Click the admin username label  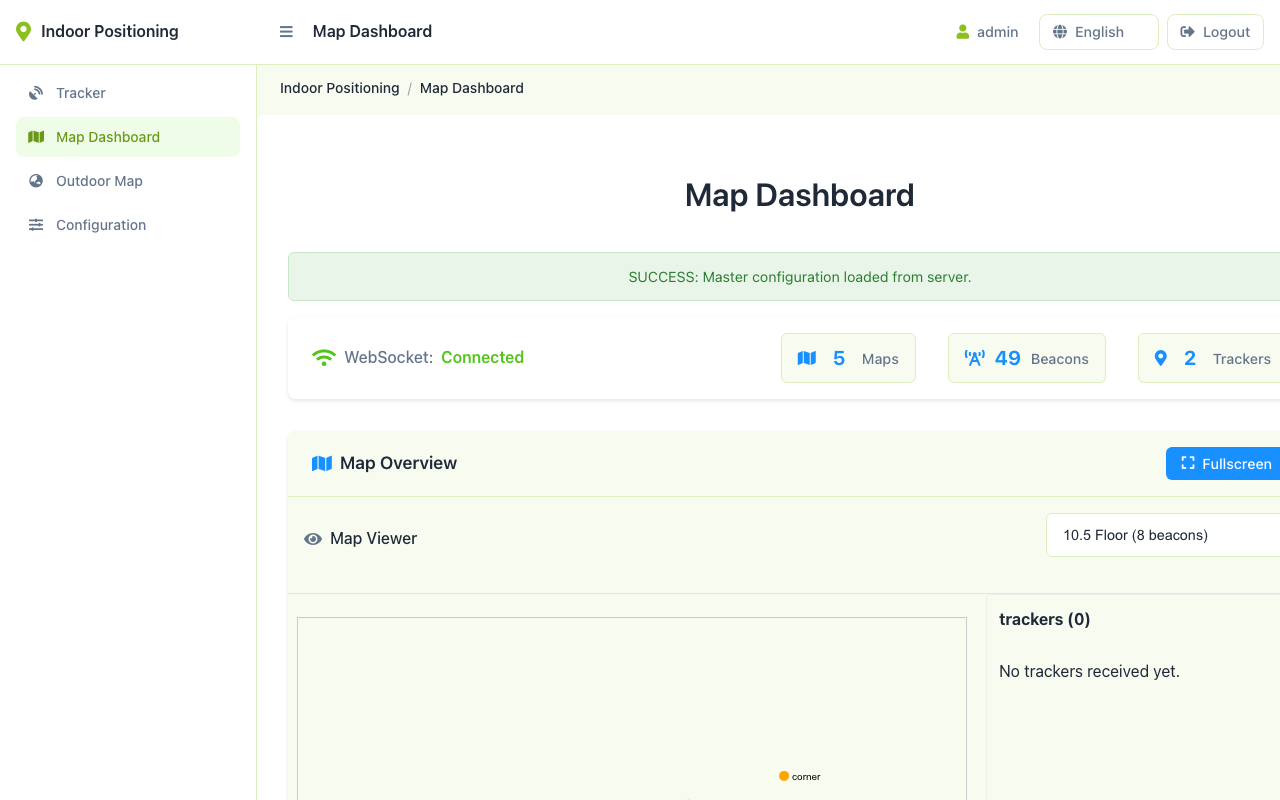(x=998, y=32)
